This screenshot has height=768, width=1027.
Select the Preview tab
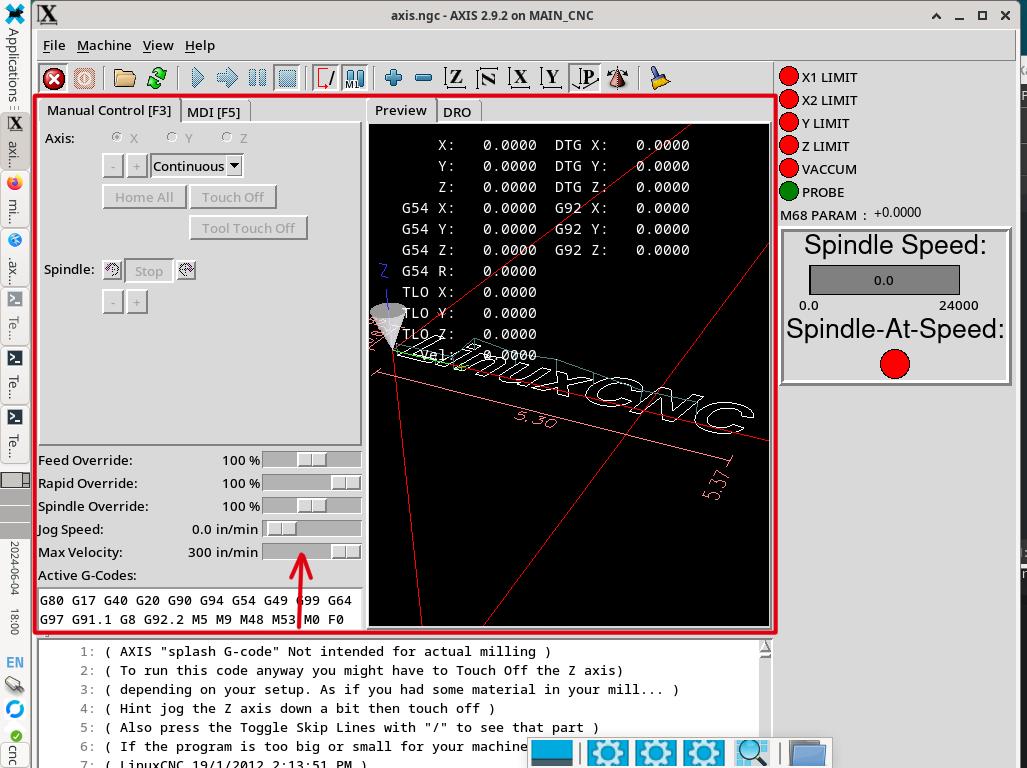(x=401, y=111)
